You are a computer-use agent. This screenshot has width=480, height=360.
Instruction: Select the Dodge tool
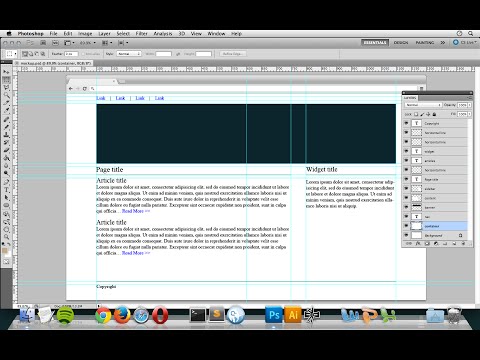click(6, 174)
